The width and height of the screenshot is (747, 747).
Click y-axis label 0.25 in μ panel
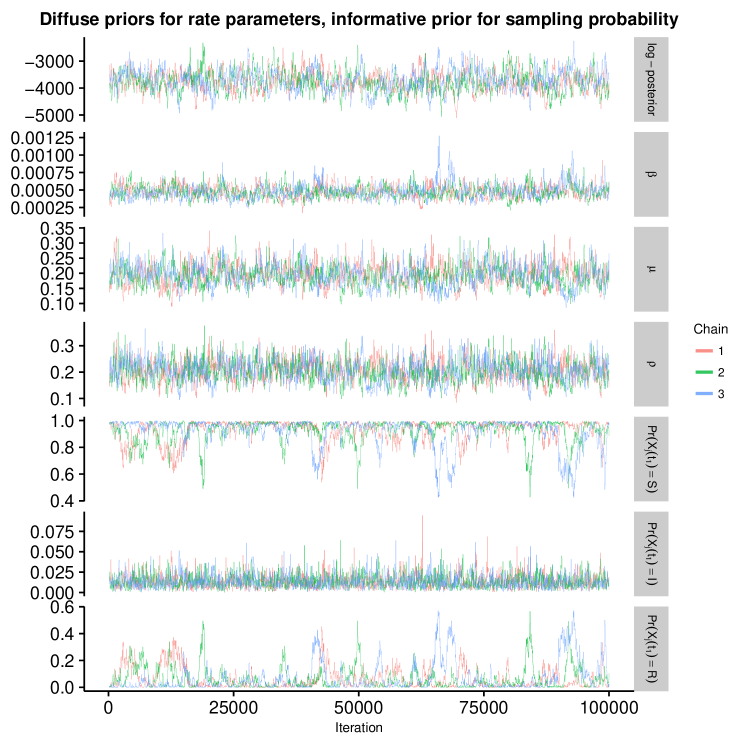point(57,259)
